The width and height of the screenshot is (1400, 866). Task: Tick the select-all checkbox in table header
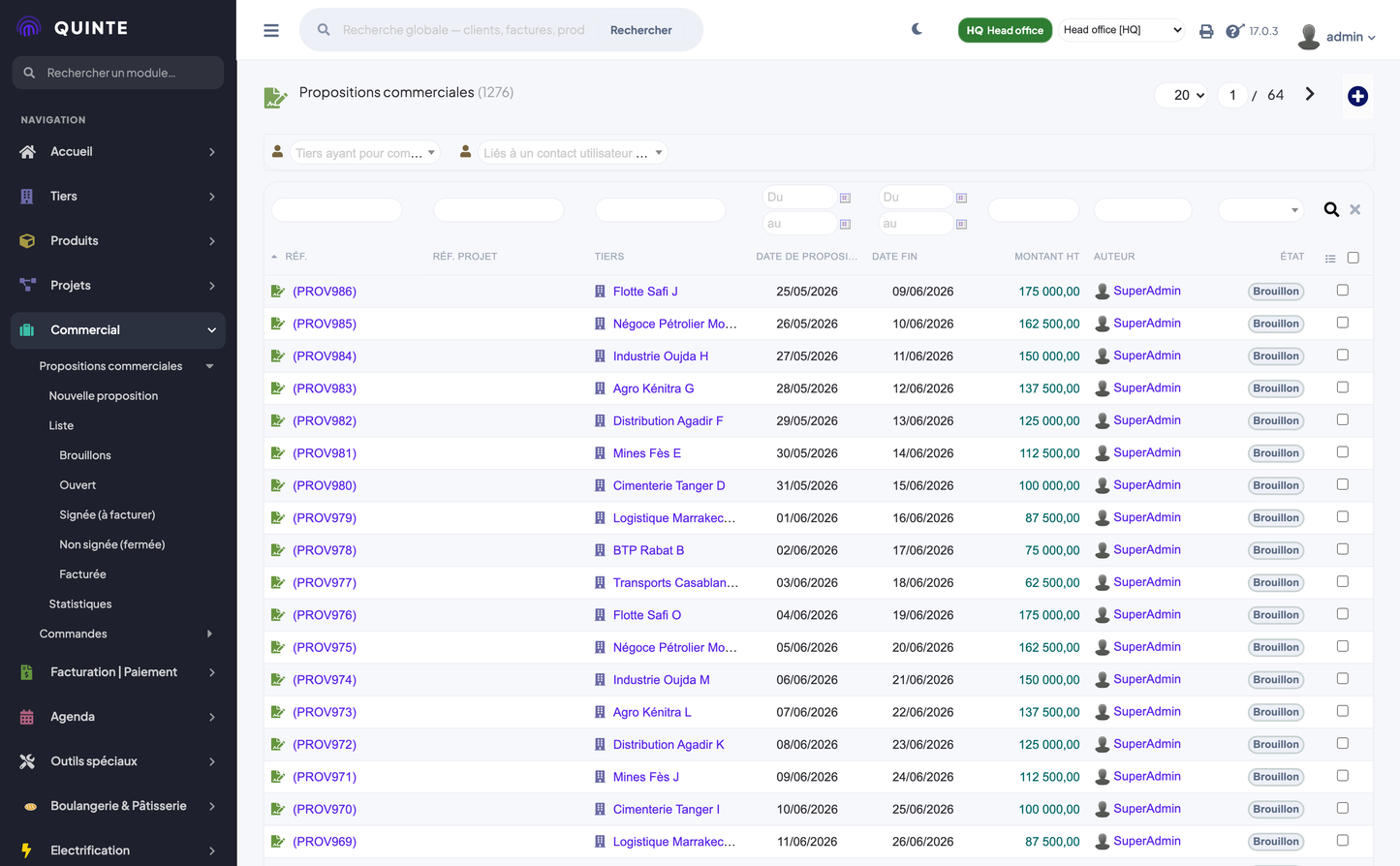click(x=1353, y=258)
